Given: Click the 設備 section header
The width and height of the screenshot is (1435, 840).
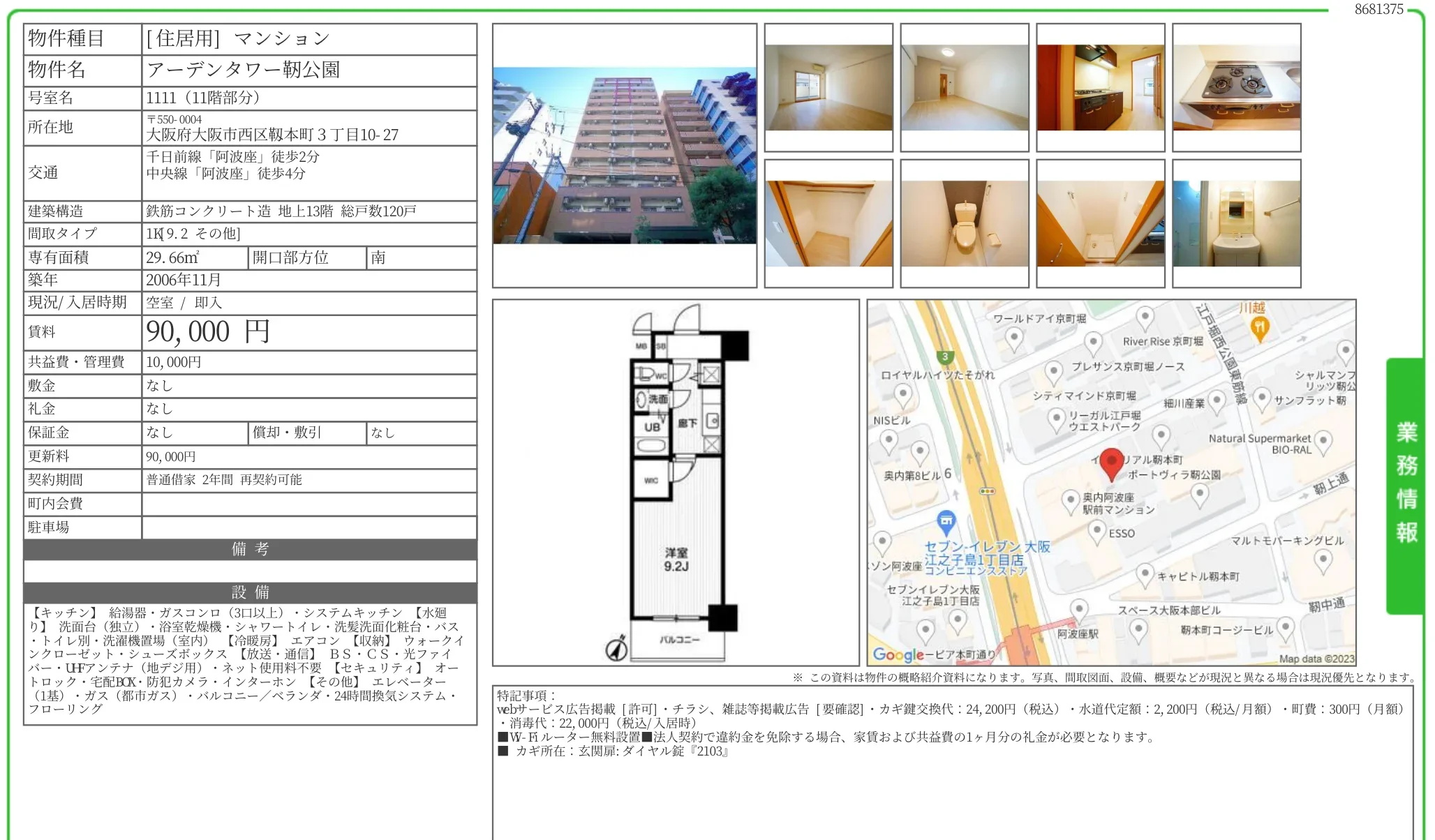Looking at the screenshot, I should (x=250, y=592).
